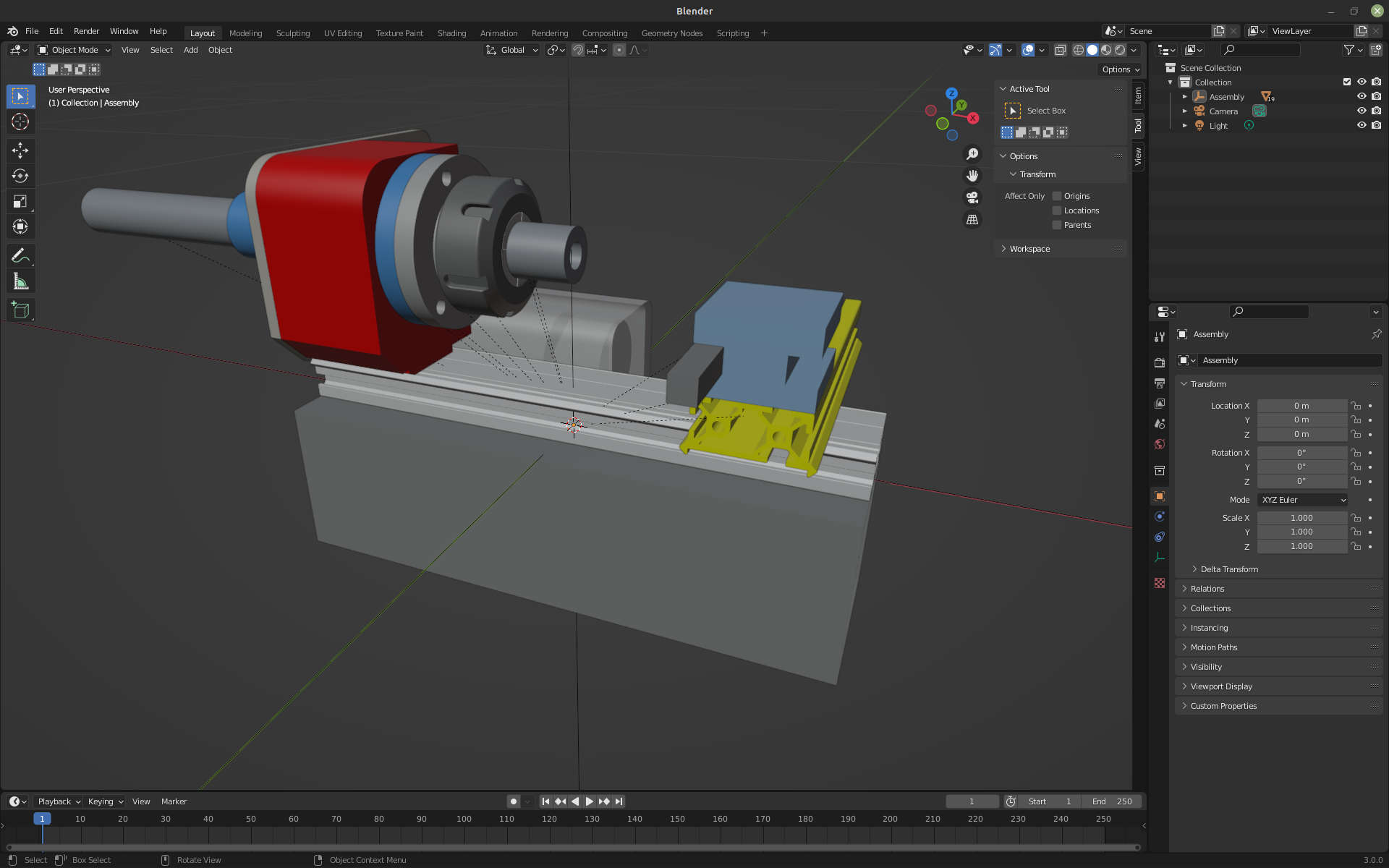Image resolution: width=1389 pixels, height=868 pixels.
Task: Expand the Workspace panel in sidebar
Action: click(1029, 249)
